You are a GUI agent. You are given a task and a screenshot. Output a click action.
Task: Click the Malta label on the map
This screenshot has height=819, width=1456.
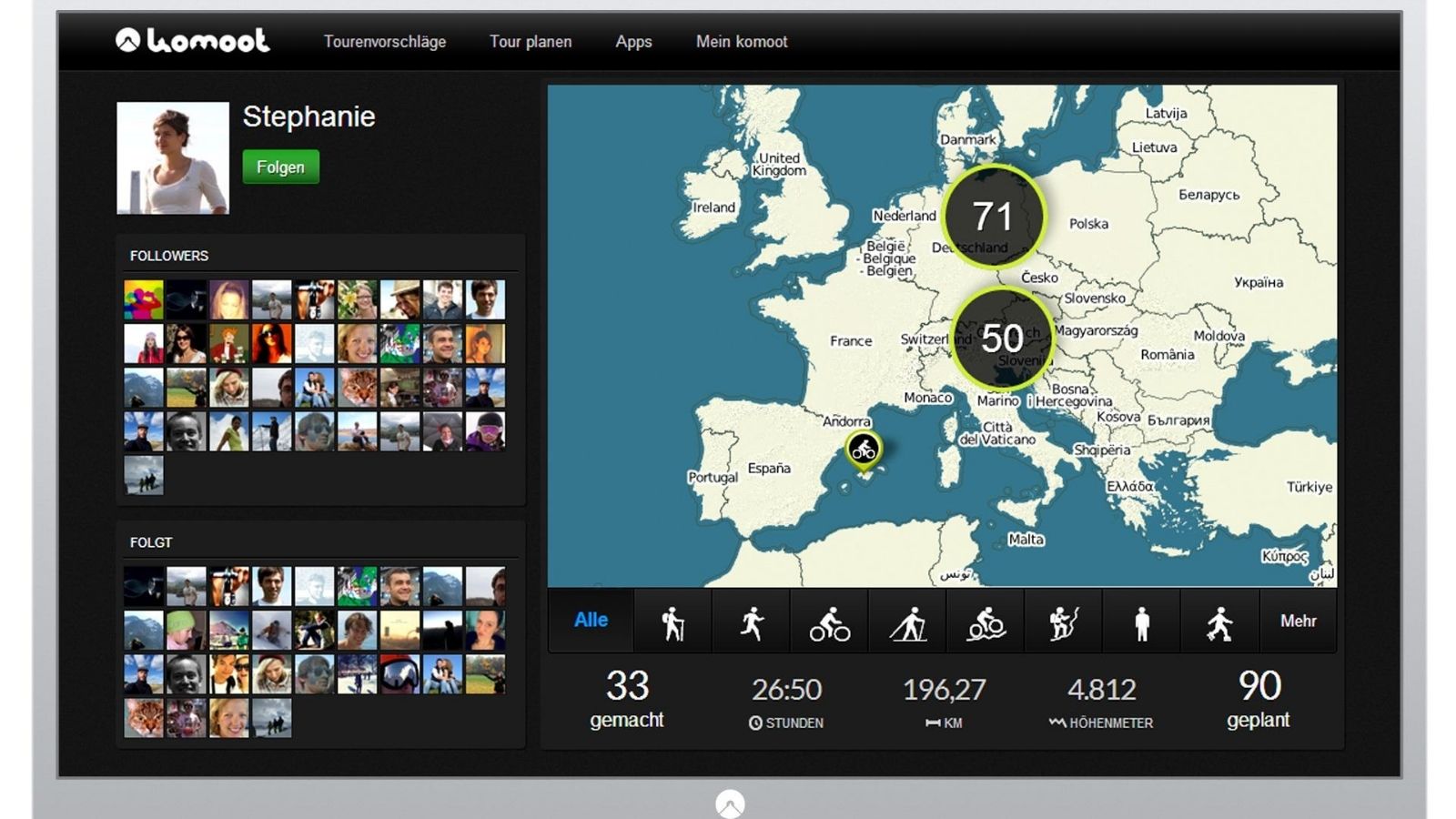coord(1026,540)
